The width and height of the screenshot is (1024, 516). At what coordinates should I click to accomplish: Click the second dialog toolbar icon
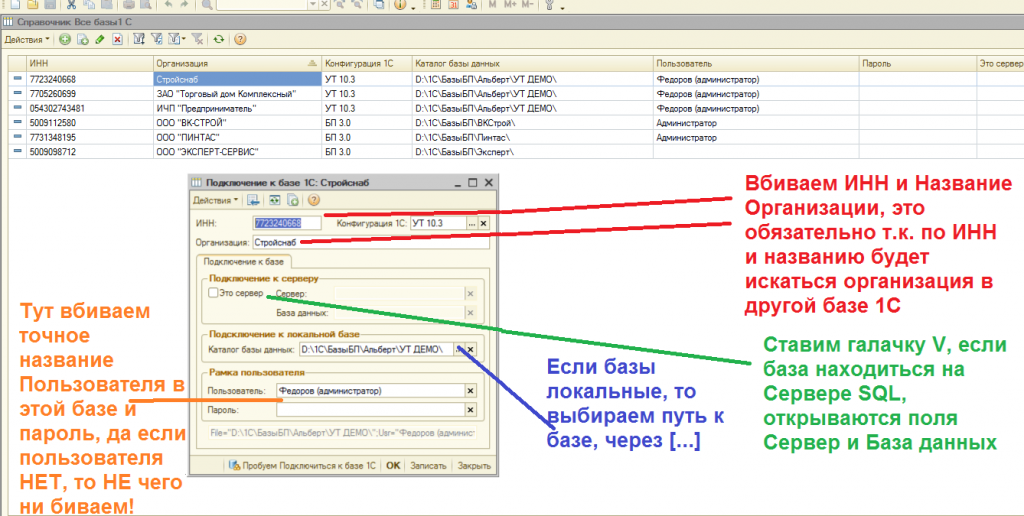[275, 201]
